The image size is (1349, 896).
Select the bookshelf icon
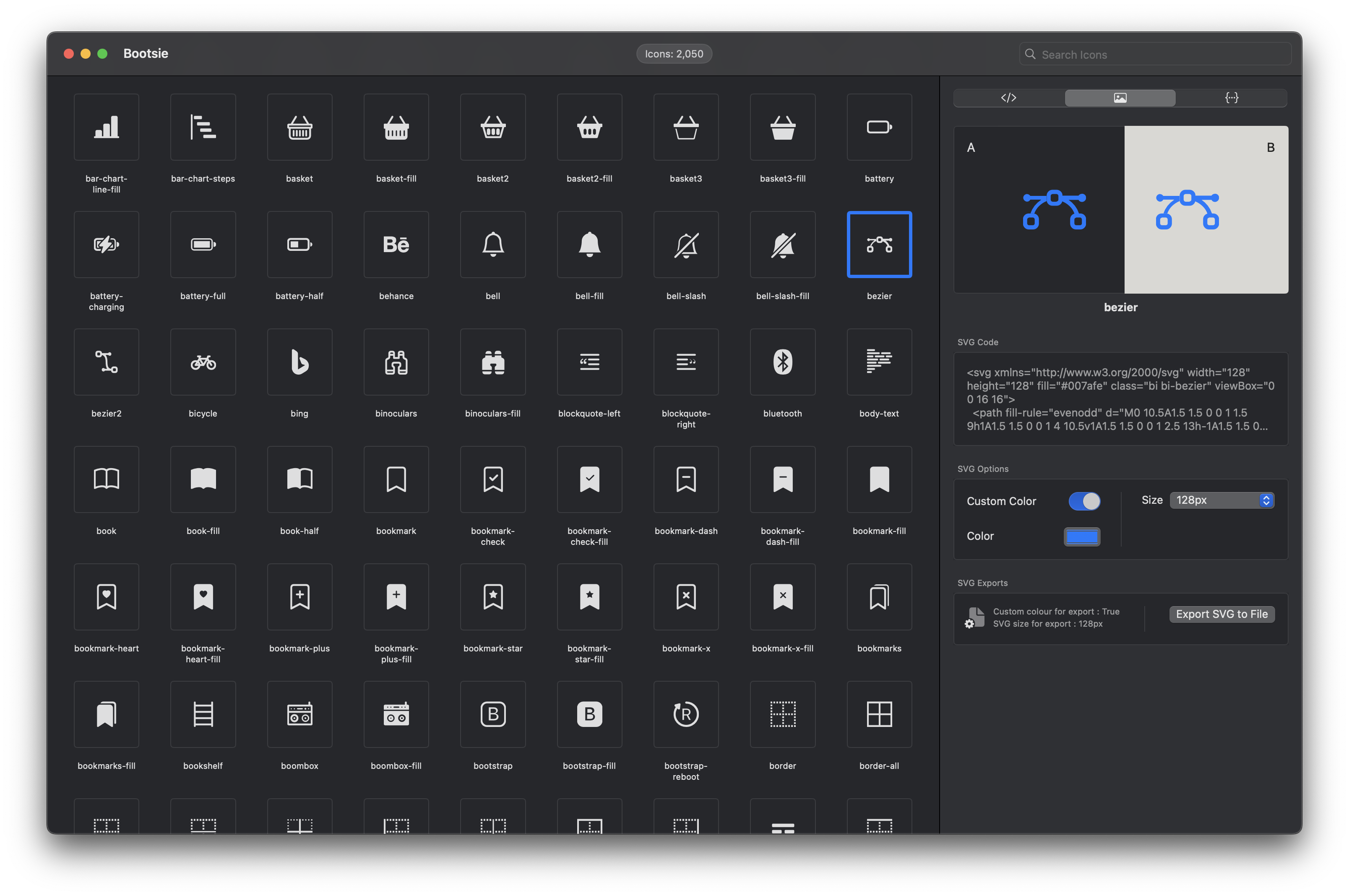pos(203,714)
